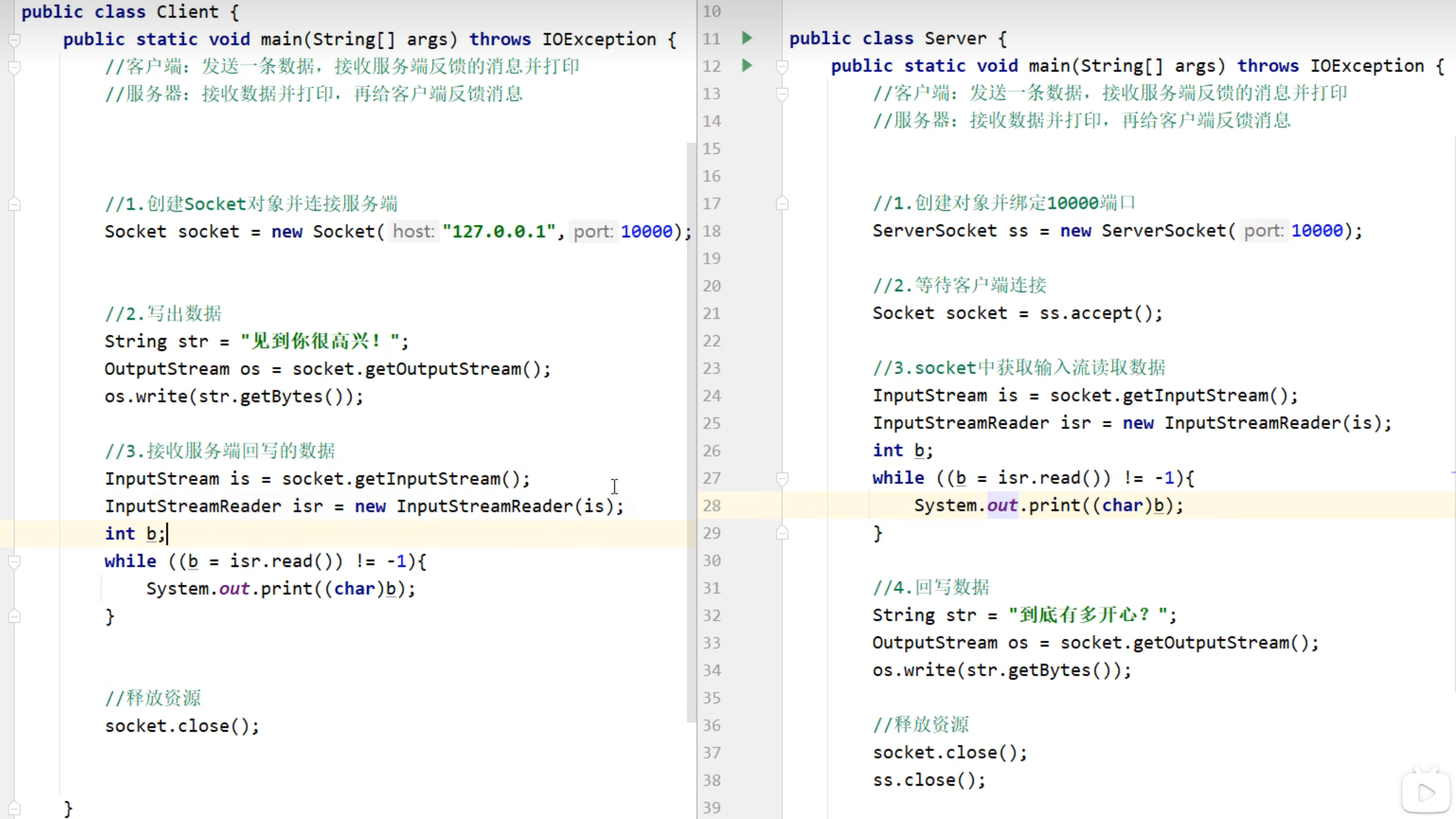Click the "127.0.0.1" string literal
Image resolution: width=1456 pixels, height=819 pixels.
tap(499, 232)
